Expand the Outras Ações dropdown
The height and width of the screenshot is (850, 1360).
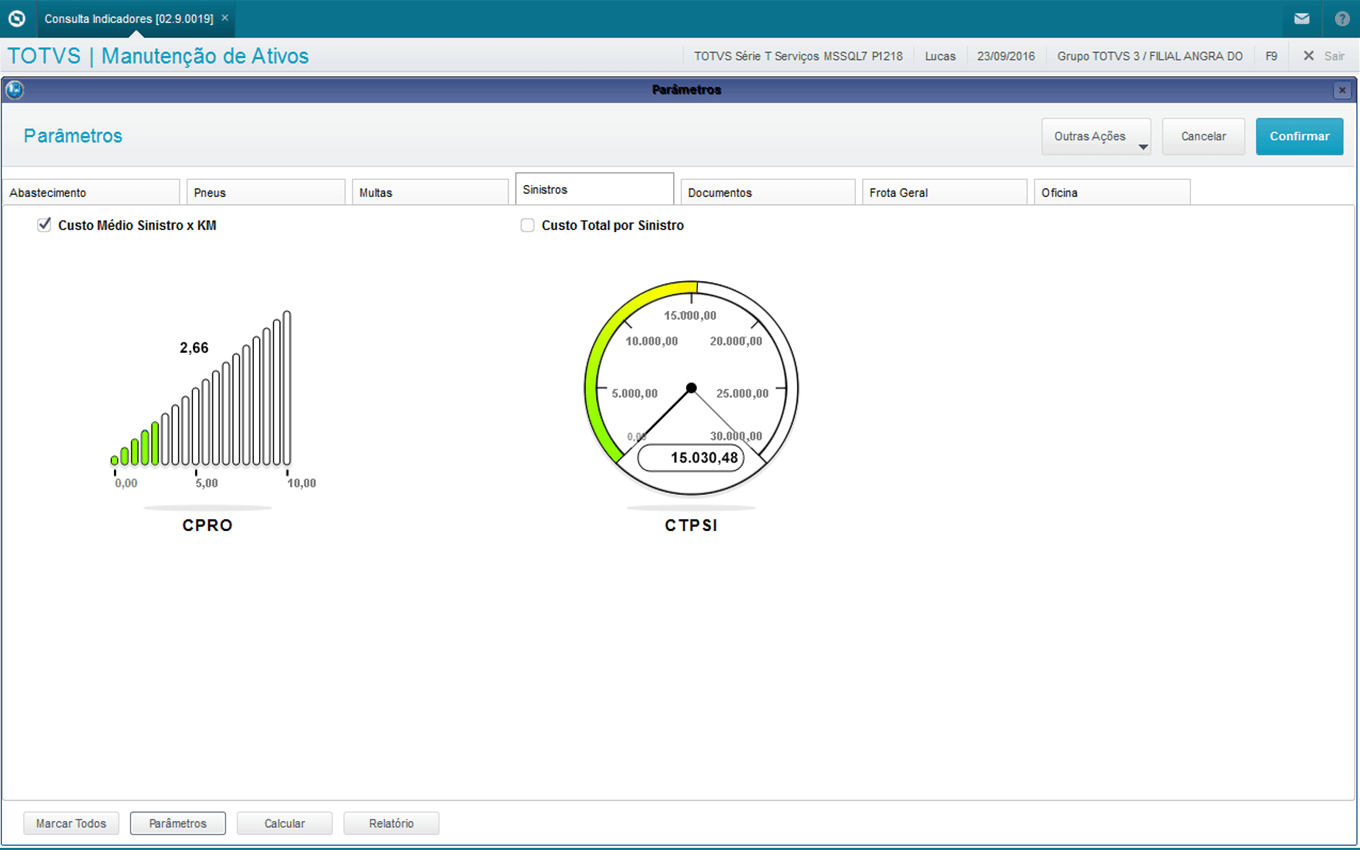pos(1096,137)
